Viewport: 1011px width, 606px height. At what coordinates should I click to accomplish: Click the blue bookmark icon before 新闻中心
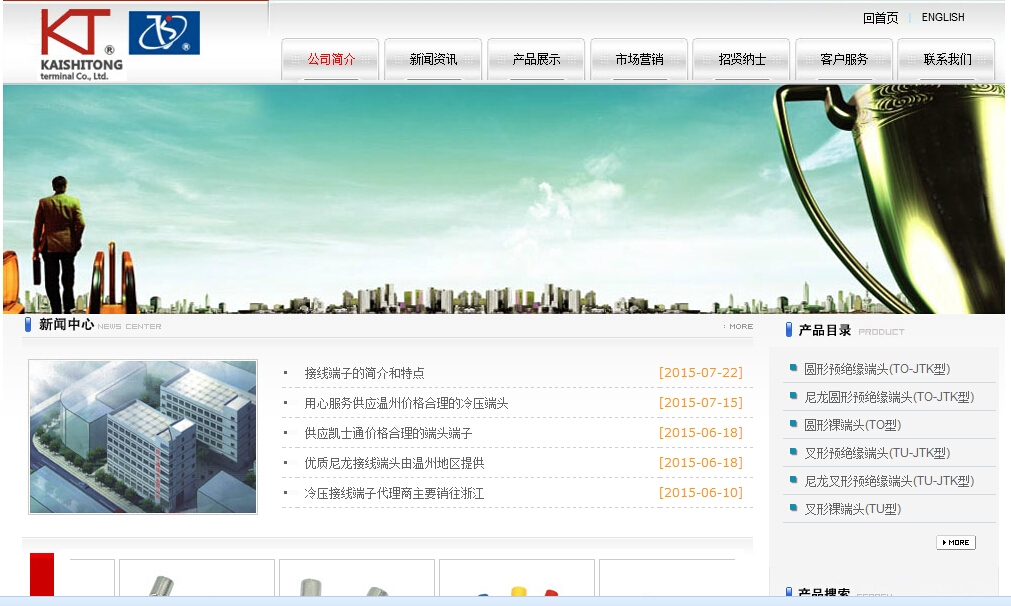click(26, 324)
